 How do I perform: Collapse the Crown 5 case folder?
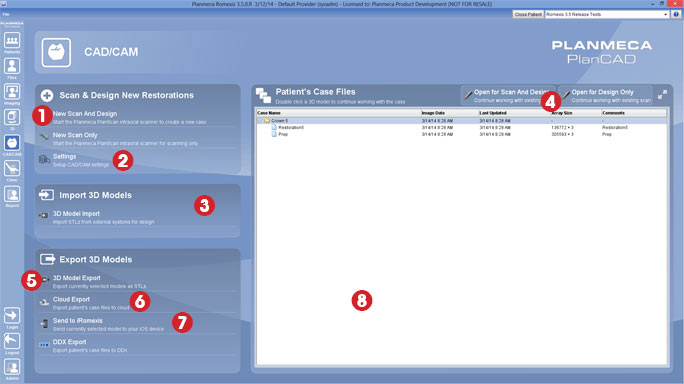261,120
